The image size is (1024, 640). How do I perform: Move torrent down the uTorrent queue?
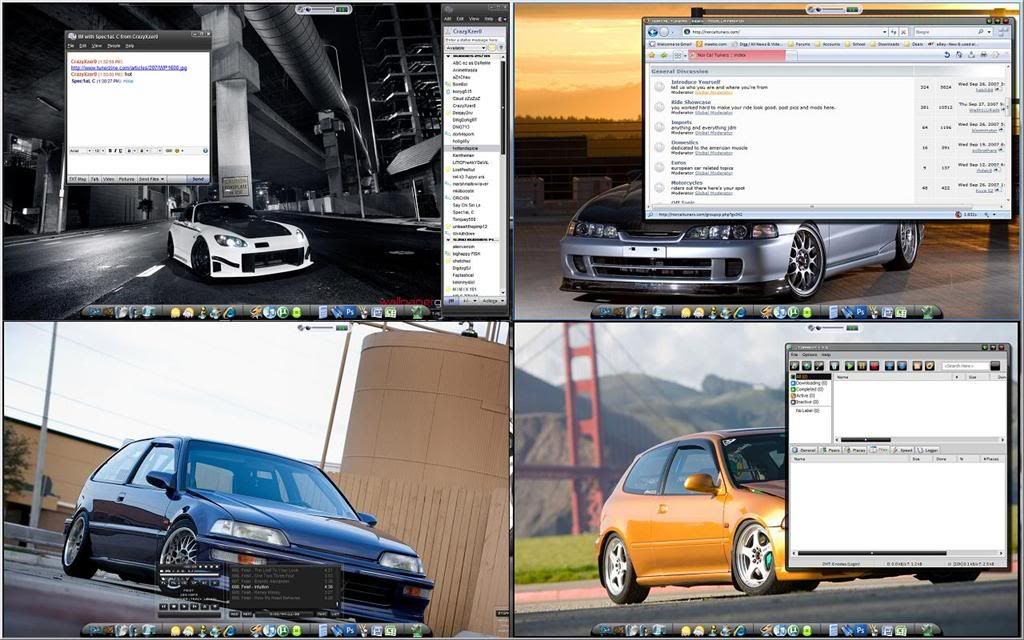902,366
